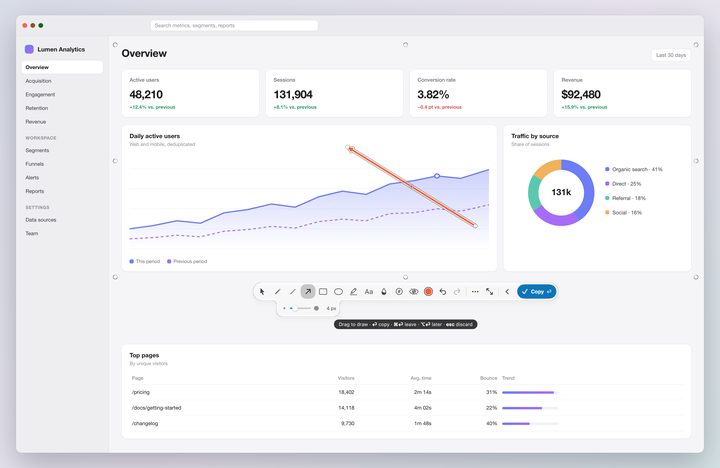Toggle the This period legend entry

(145, 261)
